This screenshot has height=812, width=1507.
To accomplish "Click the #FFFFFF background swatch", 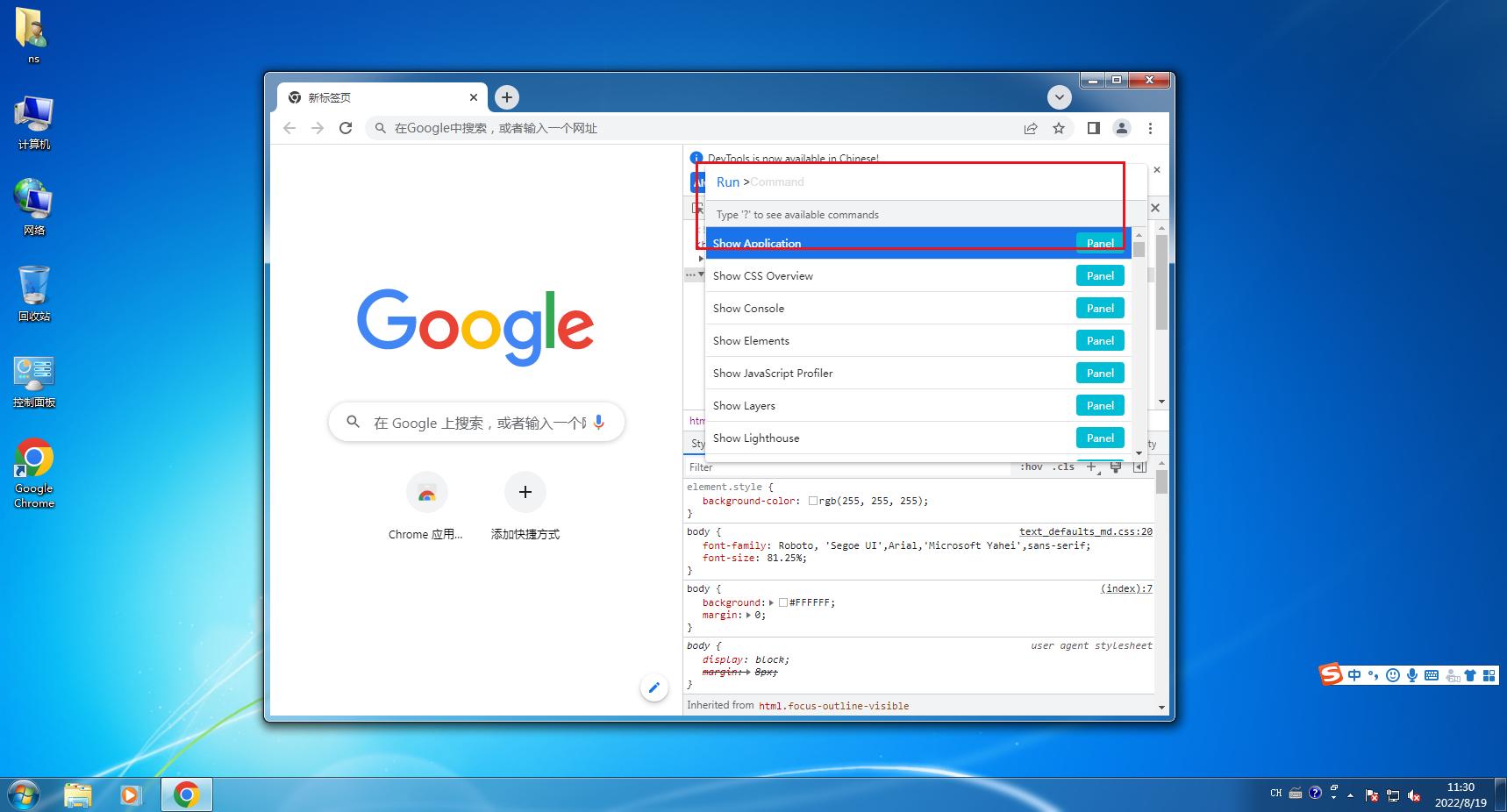I will [783, 602].
